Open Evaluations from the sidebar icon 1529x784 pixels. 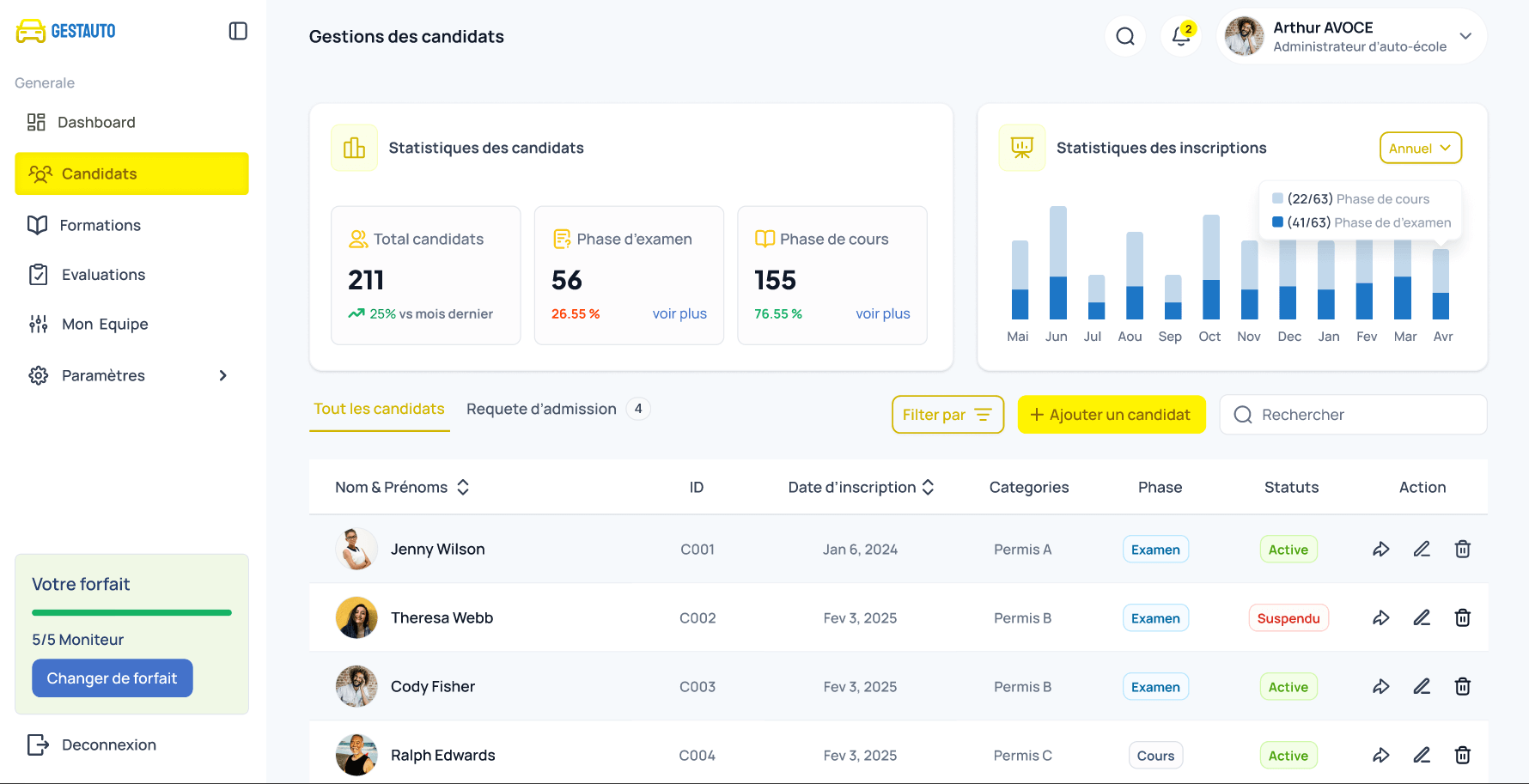point(38,274)
